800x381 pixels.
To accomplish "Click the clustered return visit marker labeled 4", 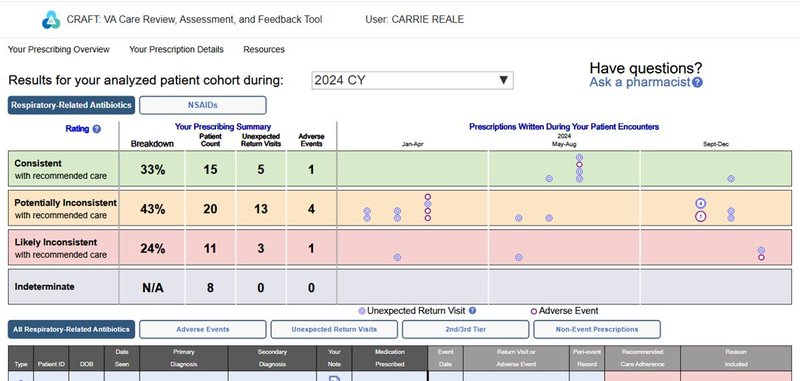I will (x=701, y=204).
